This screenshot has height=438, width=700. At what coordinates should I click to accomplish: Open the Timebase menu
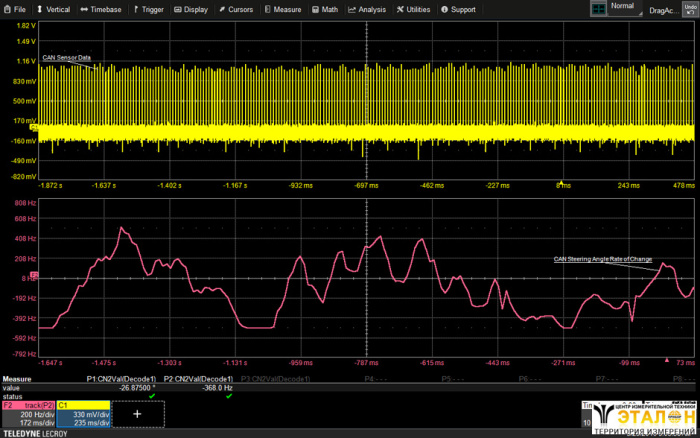[x=101, y=9]
